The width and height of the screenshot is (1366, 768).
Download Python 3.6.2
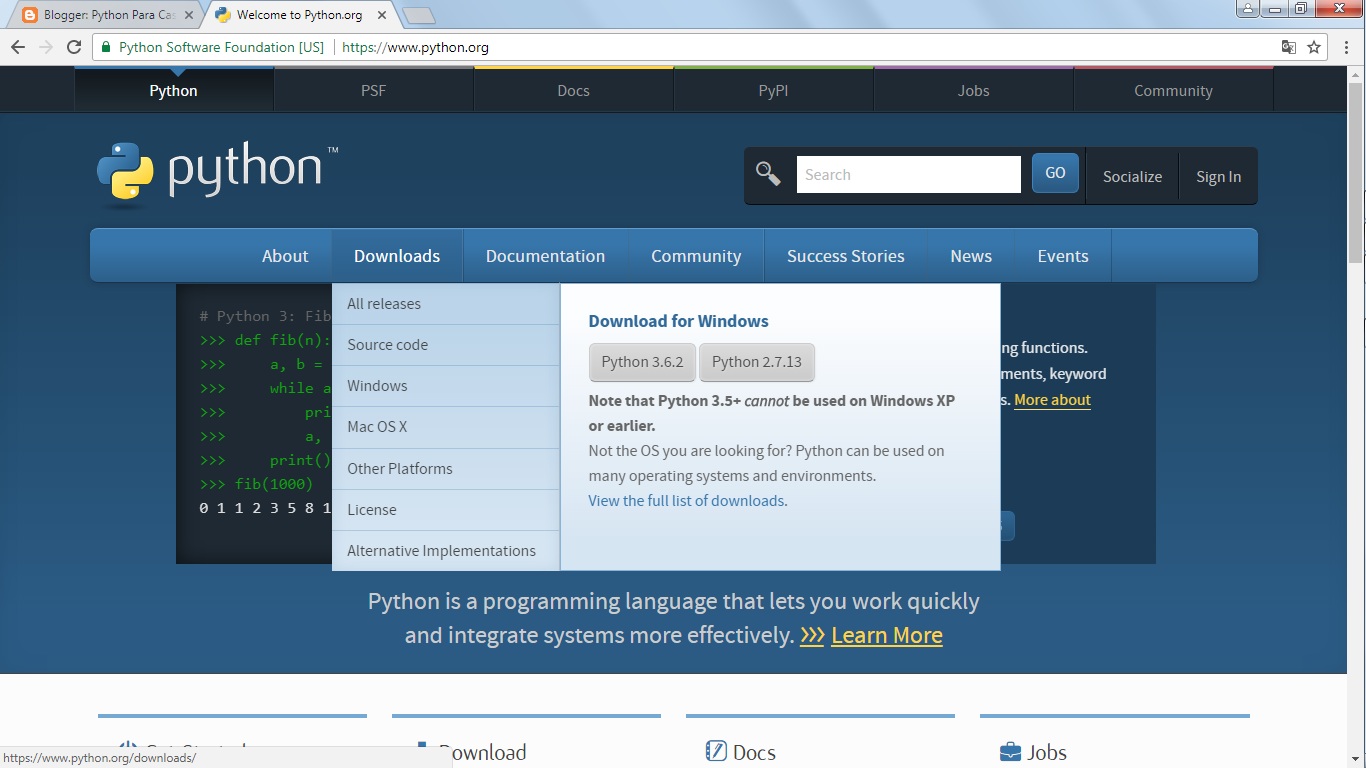642,362
